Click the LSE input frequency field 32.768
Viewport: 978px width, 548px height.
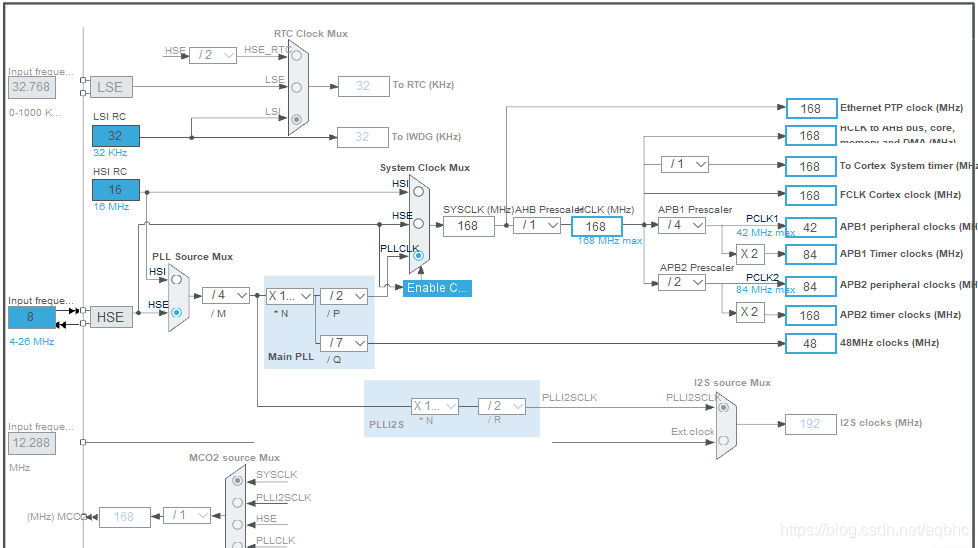[32, 87]
